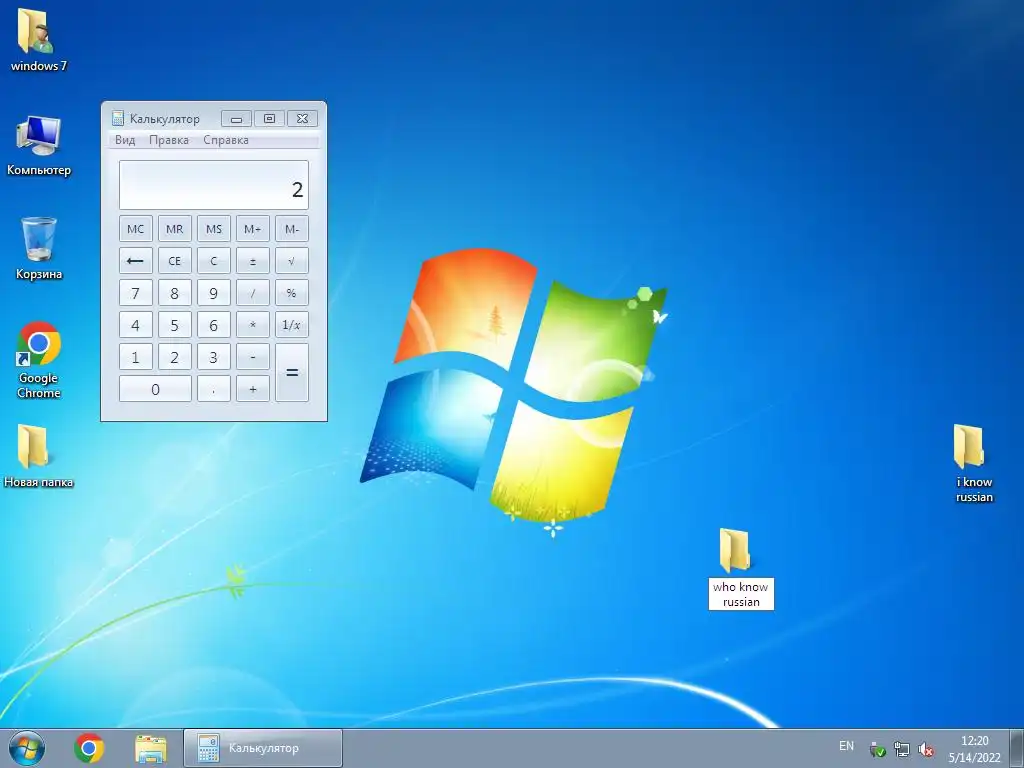Click the Калькулятор taskbar button

[263, 748]
